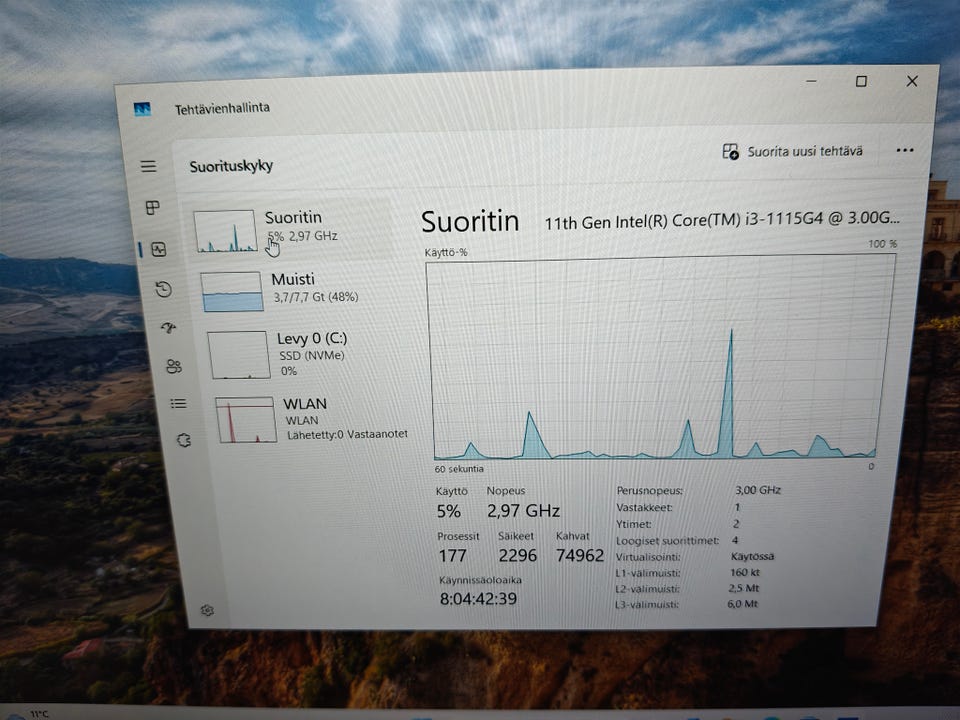The width and height of the screenshot is (960, 720).
Task: Click the Muisti mini graph thumbnail
Action: [232, 291]
